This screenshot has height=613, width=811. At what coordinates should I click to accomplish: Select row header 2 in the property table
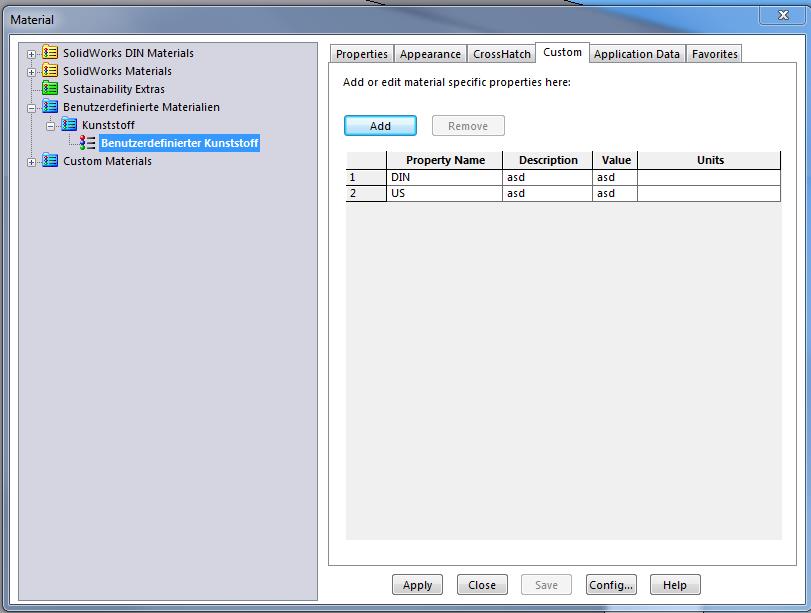click(366, 193)
